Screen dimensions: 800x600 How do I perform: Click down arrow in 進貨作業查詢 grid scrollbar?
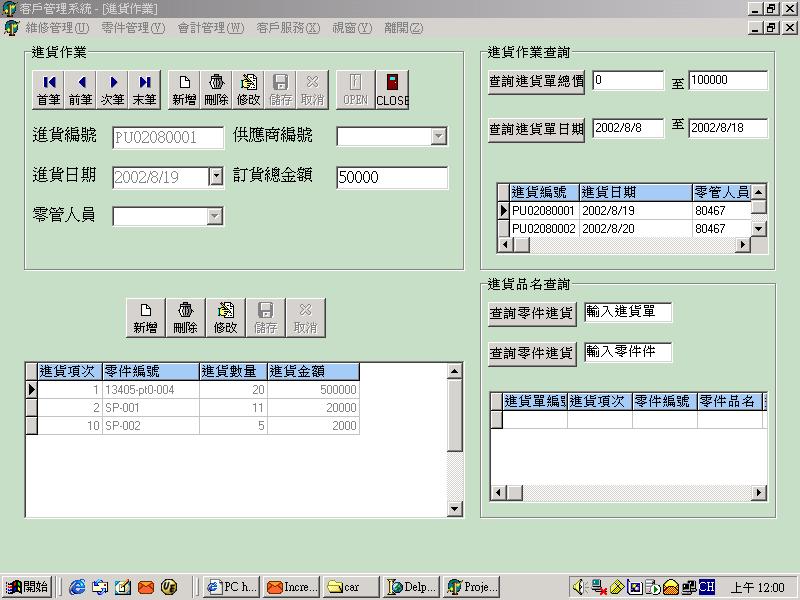point(759,229)
